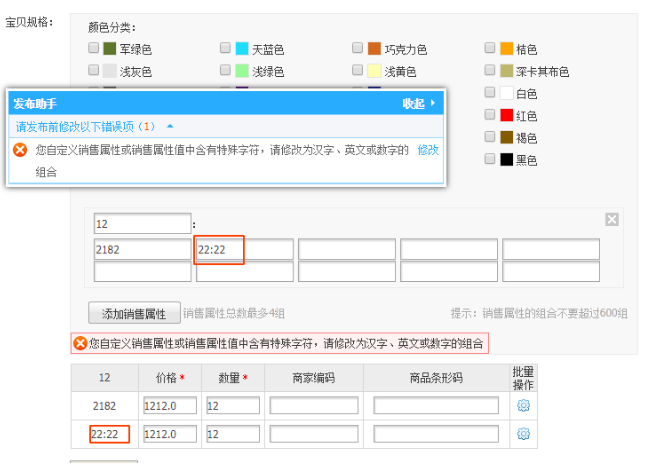Check the 浅黄色 color checkbox
Screen dimensions: 647x471
click(357, 70)
